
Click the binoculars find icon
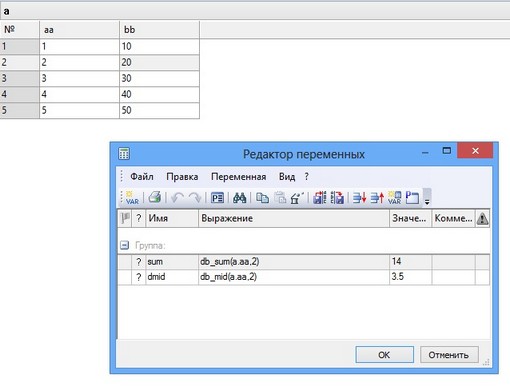(x=239, y=198)
